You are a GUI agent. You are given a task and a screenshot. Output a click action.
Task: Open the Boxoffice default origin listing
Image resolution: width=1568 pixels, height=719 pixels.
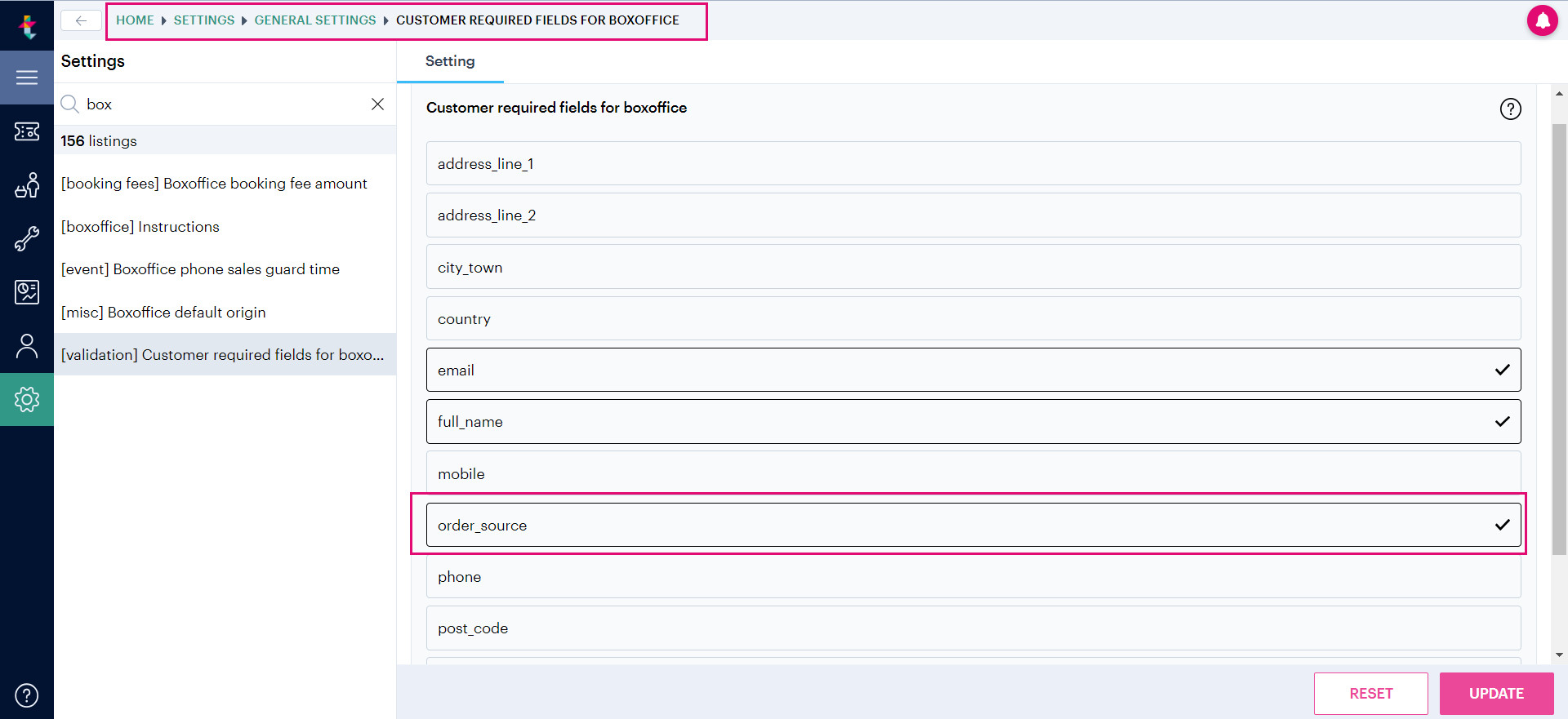[225, 313]
